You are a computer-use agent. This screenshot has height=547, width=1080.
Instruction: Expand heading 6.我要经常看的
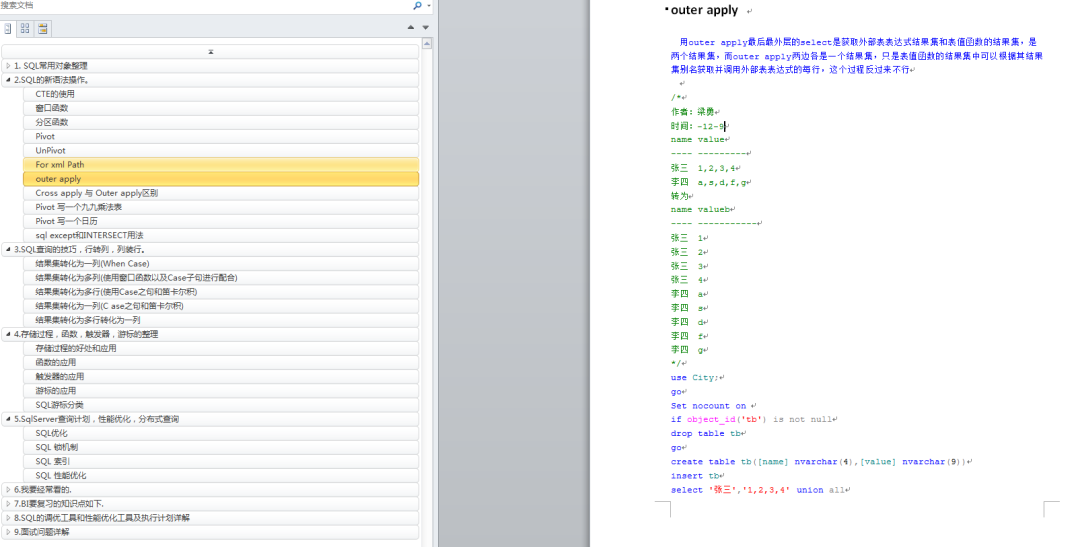point(8,489)
